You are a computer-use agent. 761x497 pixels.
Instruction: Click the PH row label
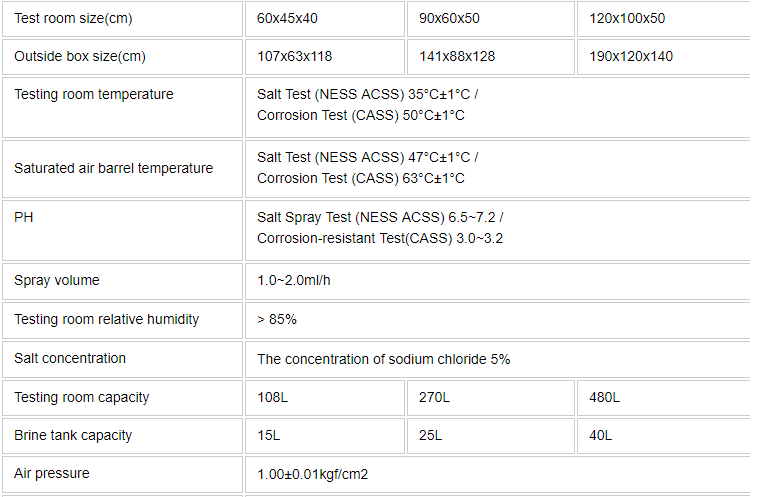click(24, 217)
